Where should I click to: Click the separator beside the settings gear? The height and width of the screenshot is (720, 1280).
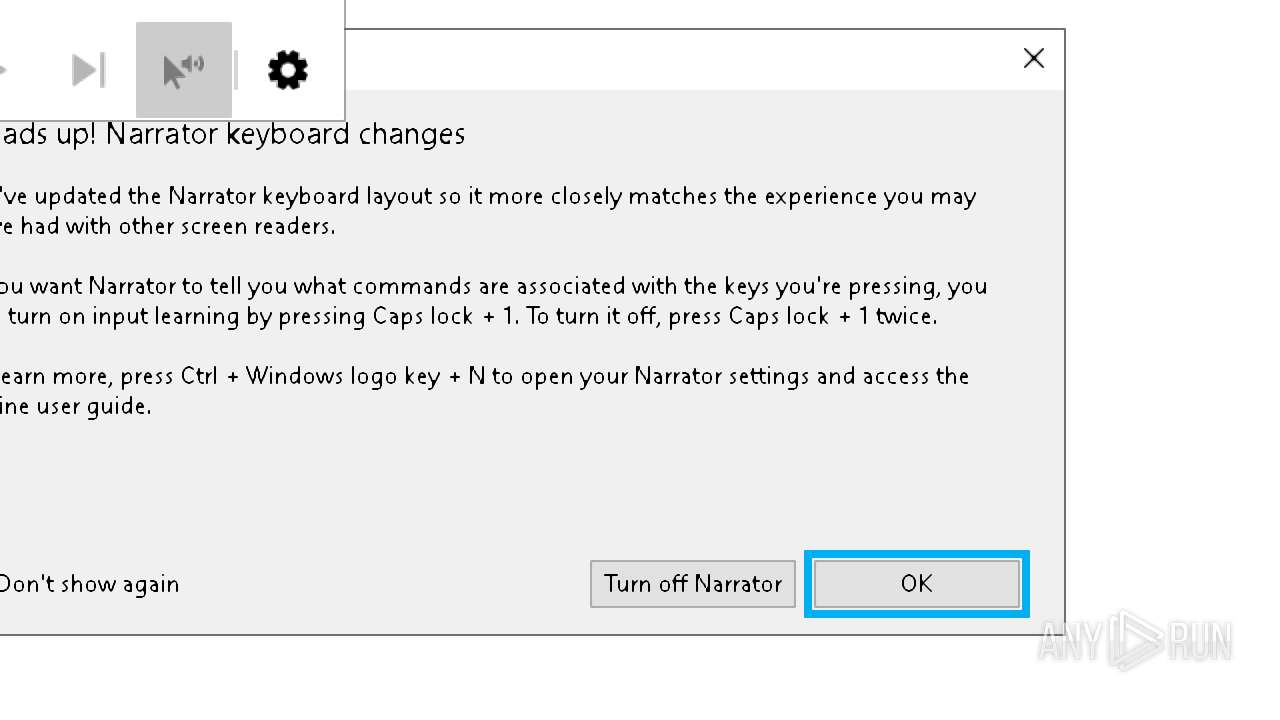click(x=236, y=70)
